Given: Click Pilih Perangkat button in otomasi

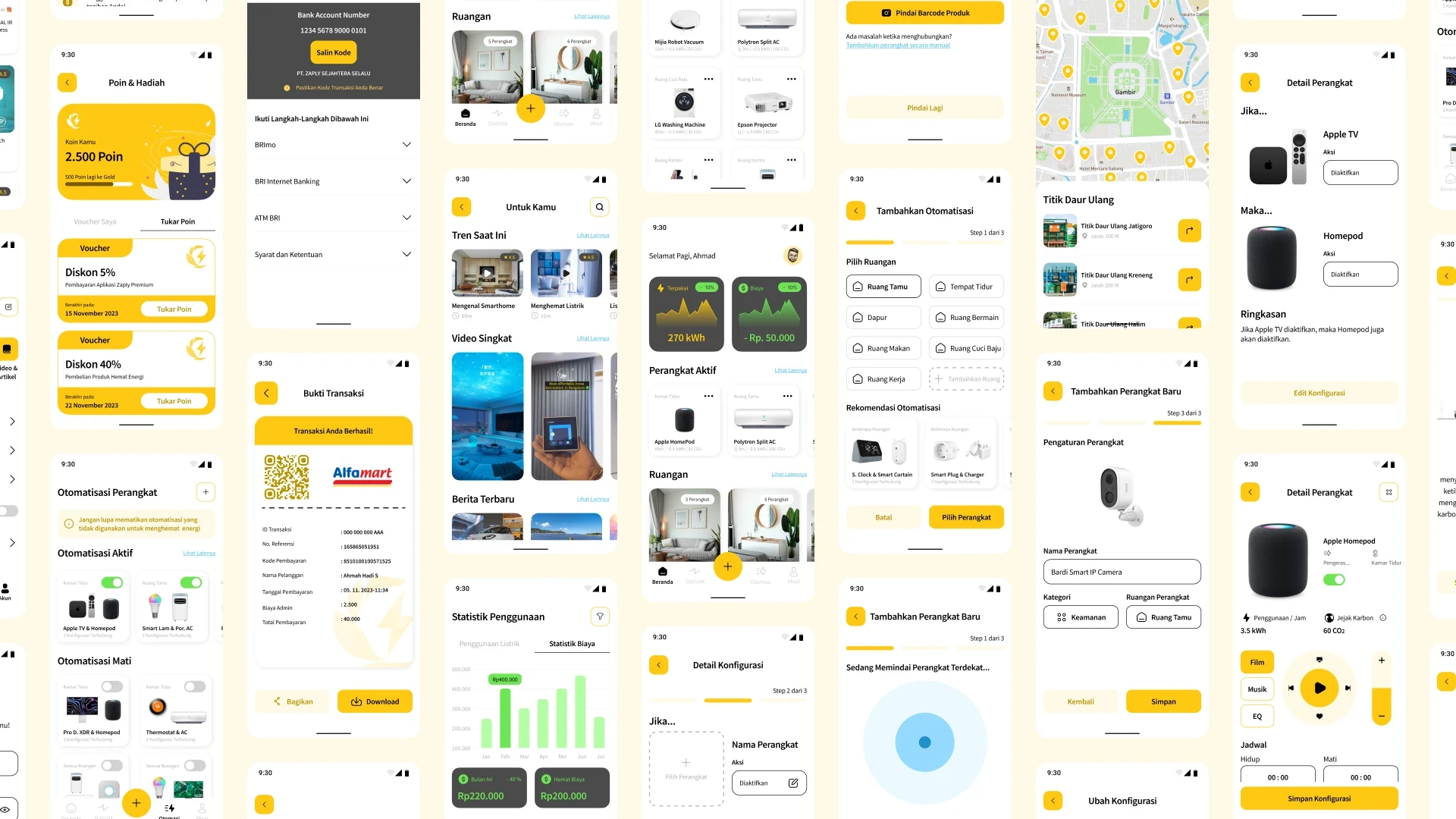Looking at the screenshot, I should pos(965,517).
